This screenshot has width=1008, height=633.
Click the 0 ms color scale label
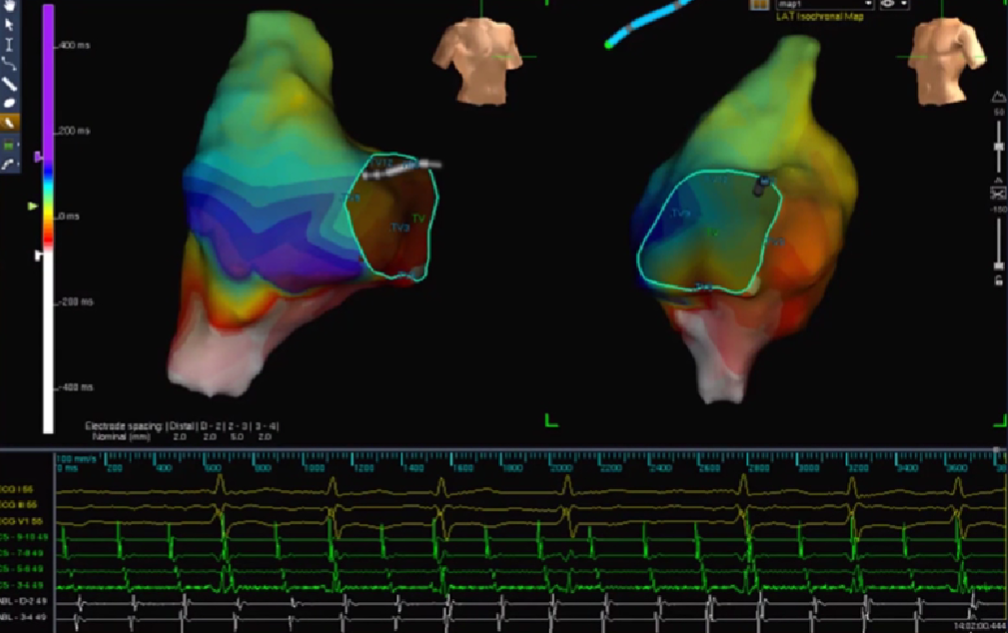69,216
